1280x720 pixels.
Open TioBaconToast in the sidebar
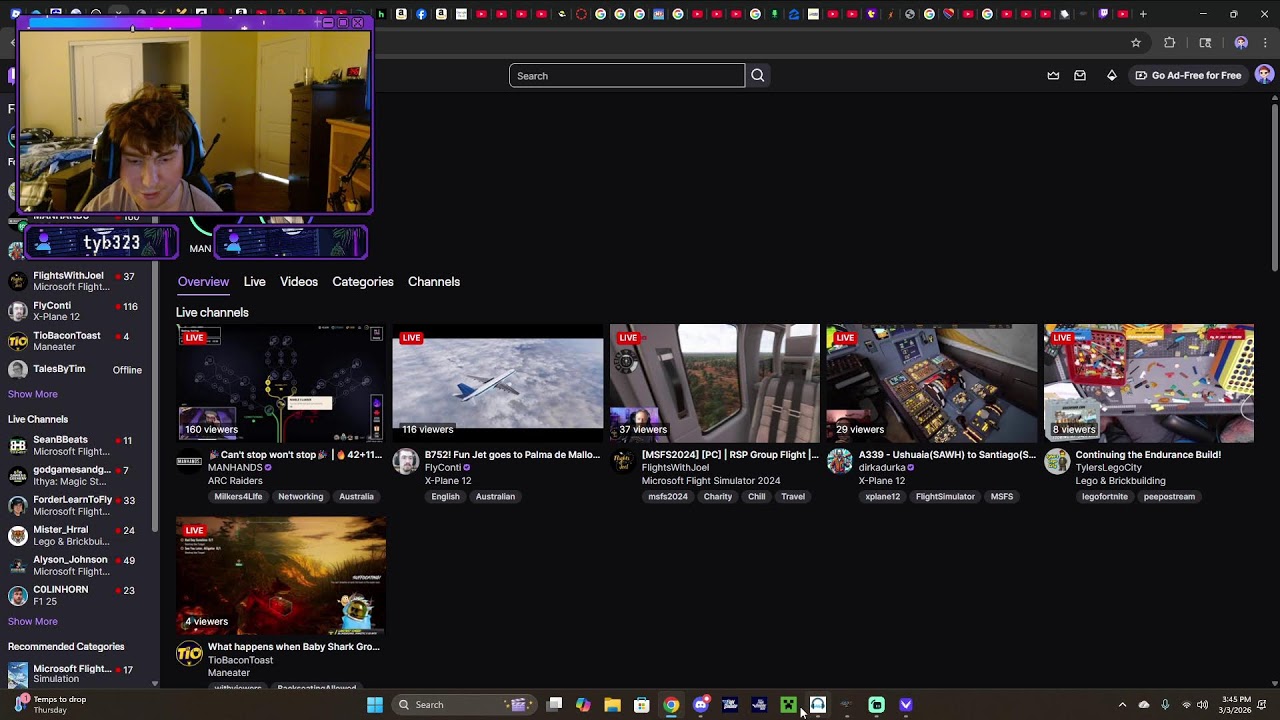[78, 341]
